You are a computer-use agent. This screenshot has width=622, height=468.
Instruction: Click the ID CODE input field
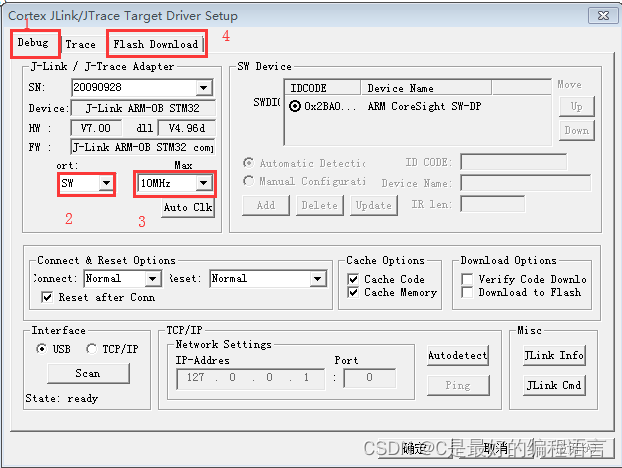click(x=513, y=162)
